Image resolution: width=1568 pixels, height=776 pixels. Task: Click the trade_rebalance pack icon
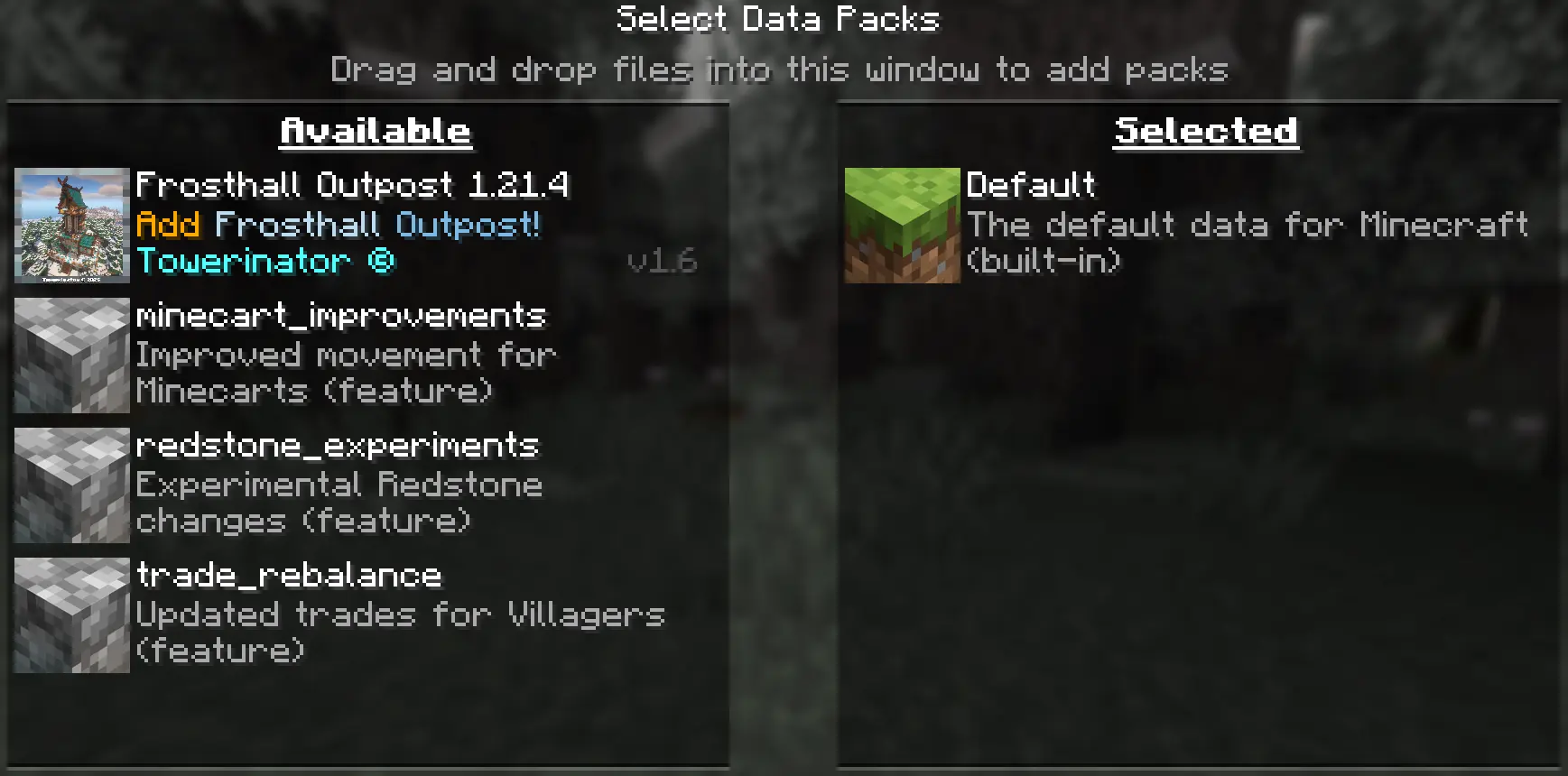72,615
